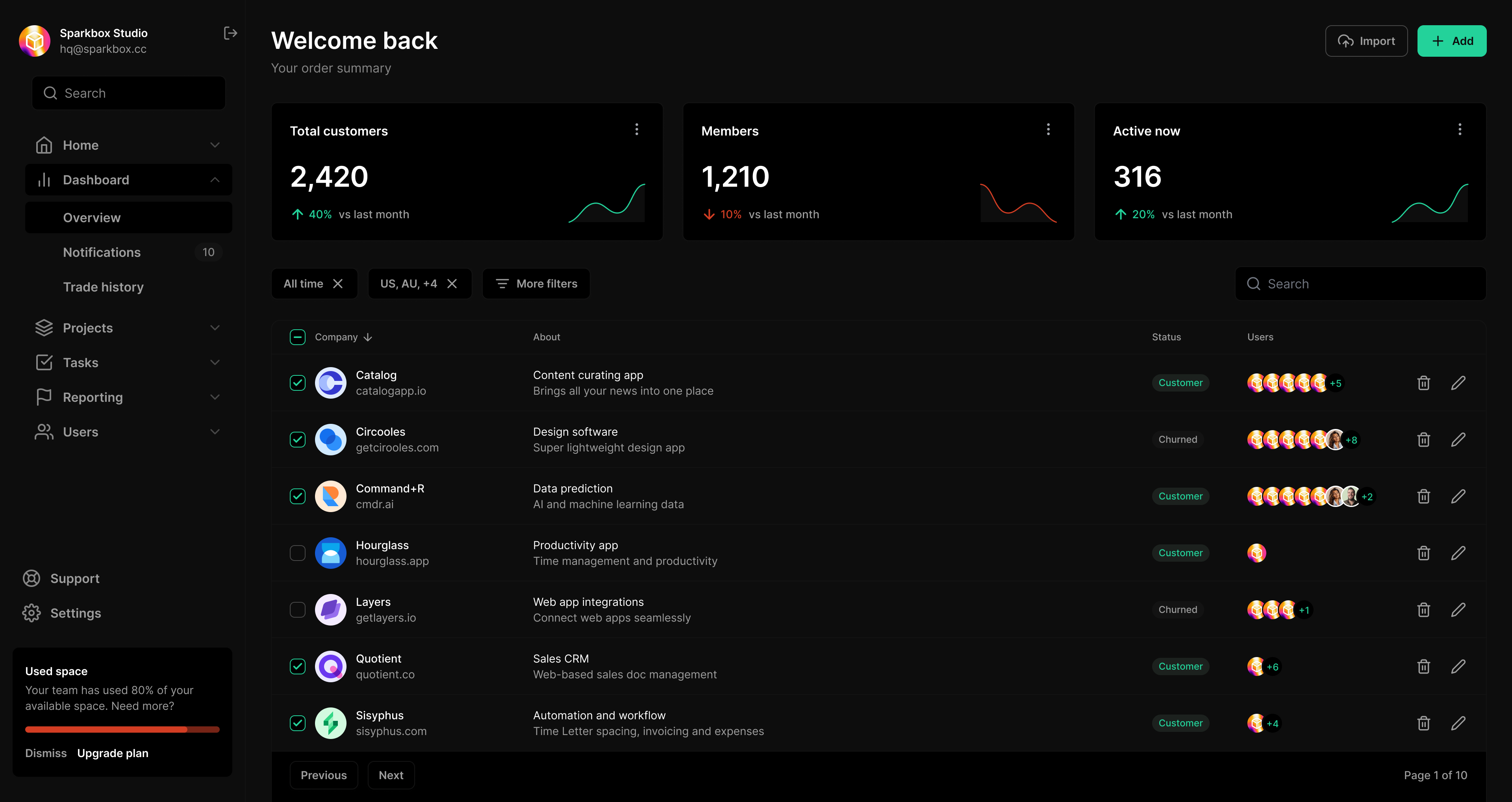
Task: Open the Support help icon
Action: click(x=31, y=578)
